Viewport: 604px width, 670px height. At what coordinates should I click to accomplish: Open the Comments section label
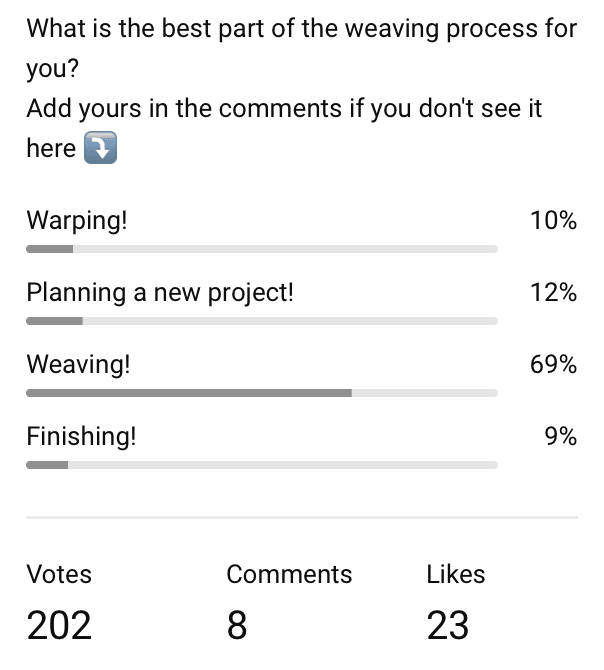289,574
